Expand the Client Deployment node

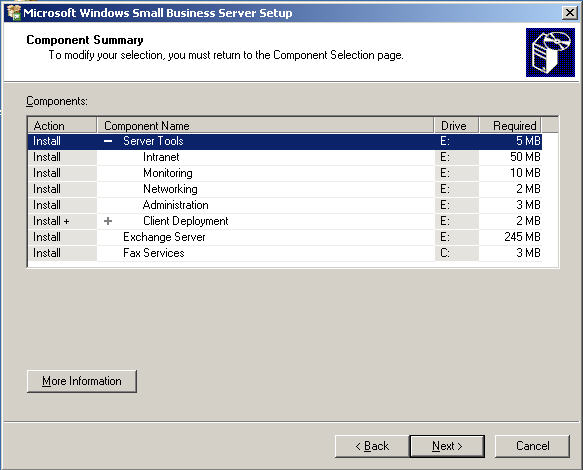pyautogui.click(x=108, y=221)
